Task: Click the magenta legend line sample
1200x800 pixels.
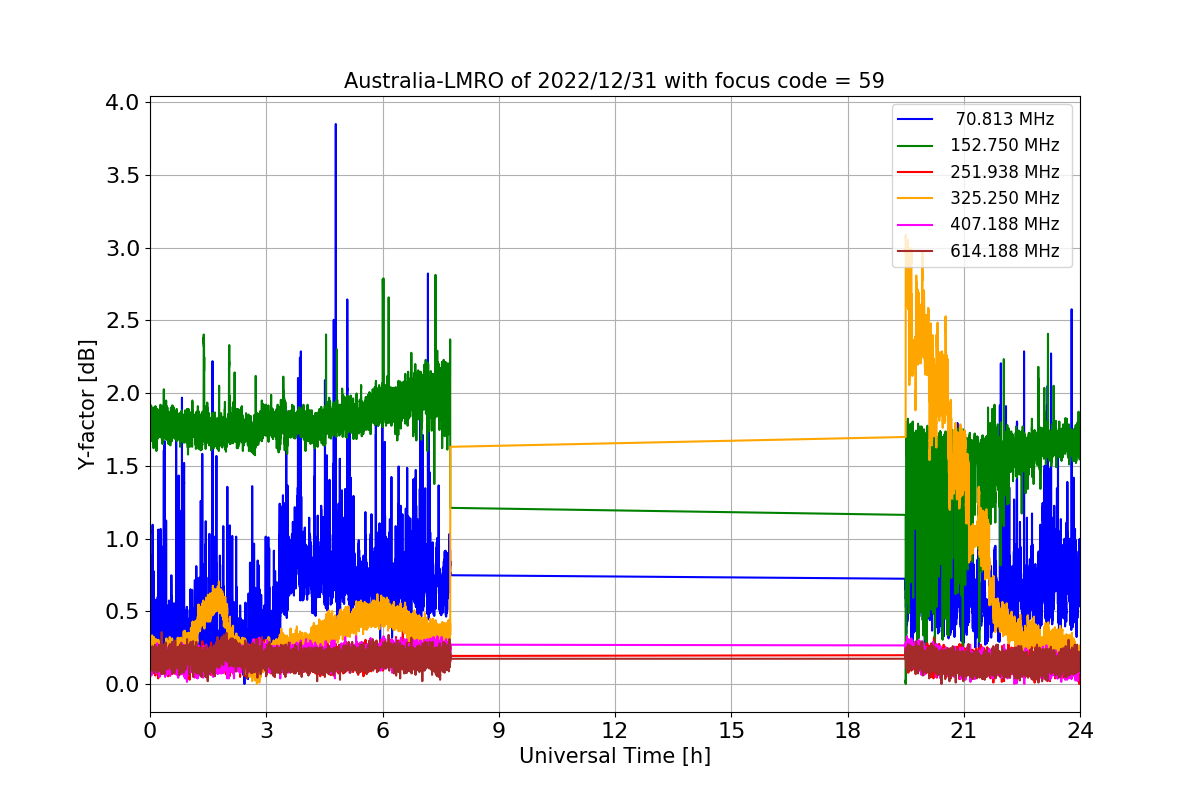Action: 917,225
